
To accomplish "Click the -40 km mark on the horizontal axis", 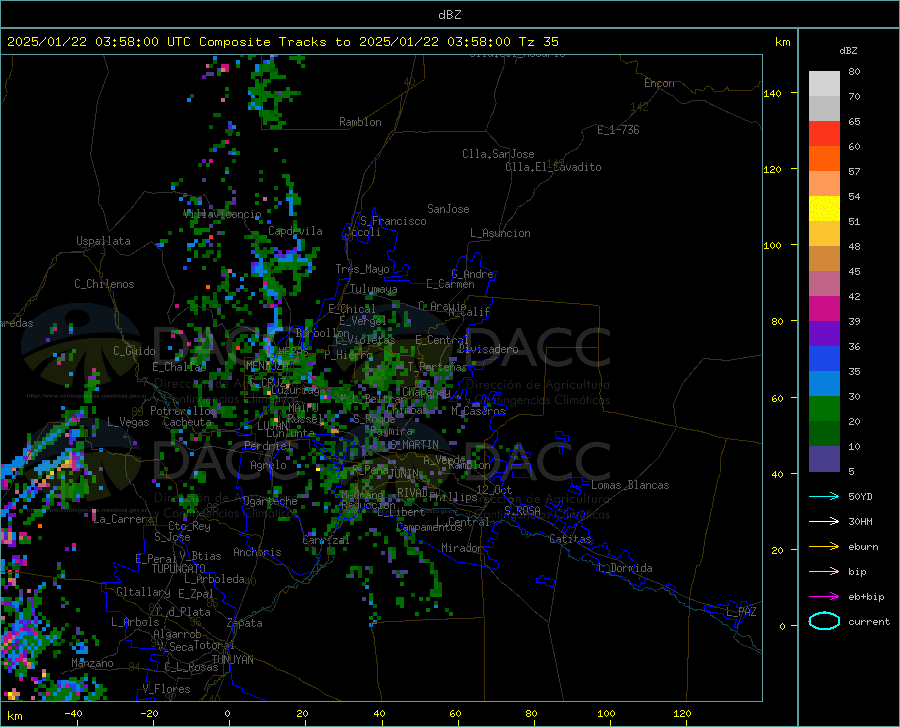I will point(73,713).
